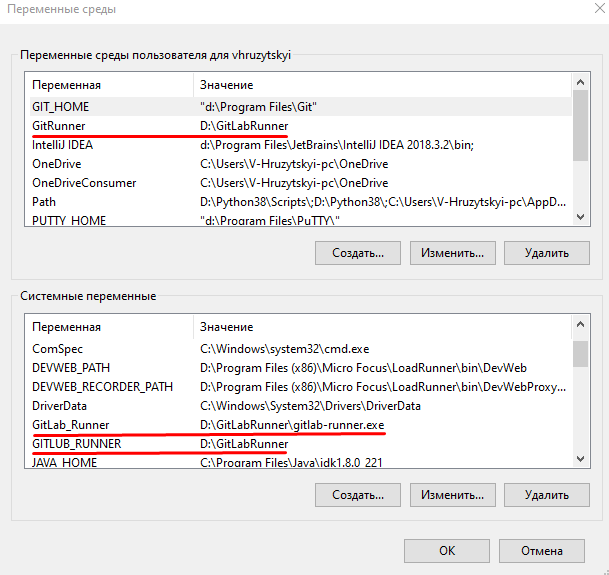The width and height of the screenshot is (609, 575).
Task: Click system variables list scroll-down arrow
Action: [x=581, y=459]
